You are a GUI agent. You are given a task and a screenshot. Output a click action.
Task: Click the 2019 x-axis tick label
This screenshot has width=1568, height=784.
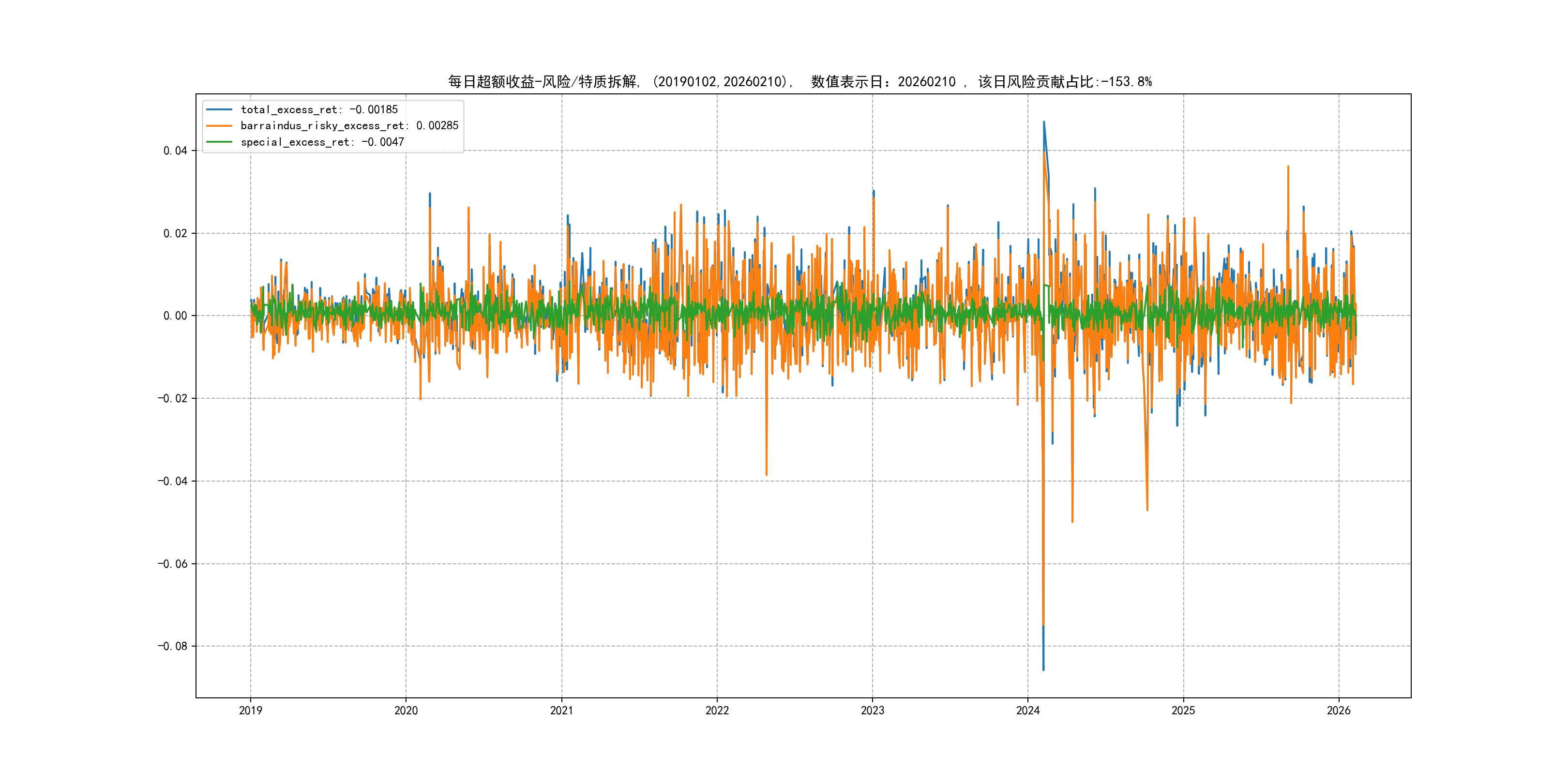pyautogui.click(x=250, y=710)
